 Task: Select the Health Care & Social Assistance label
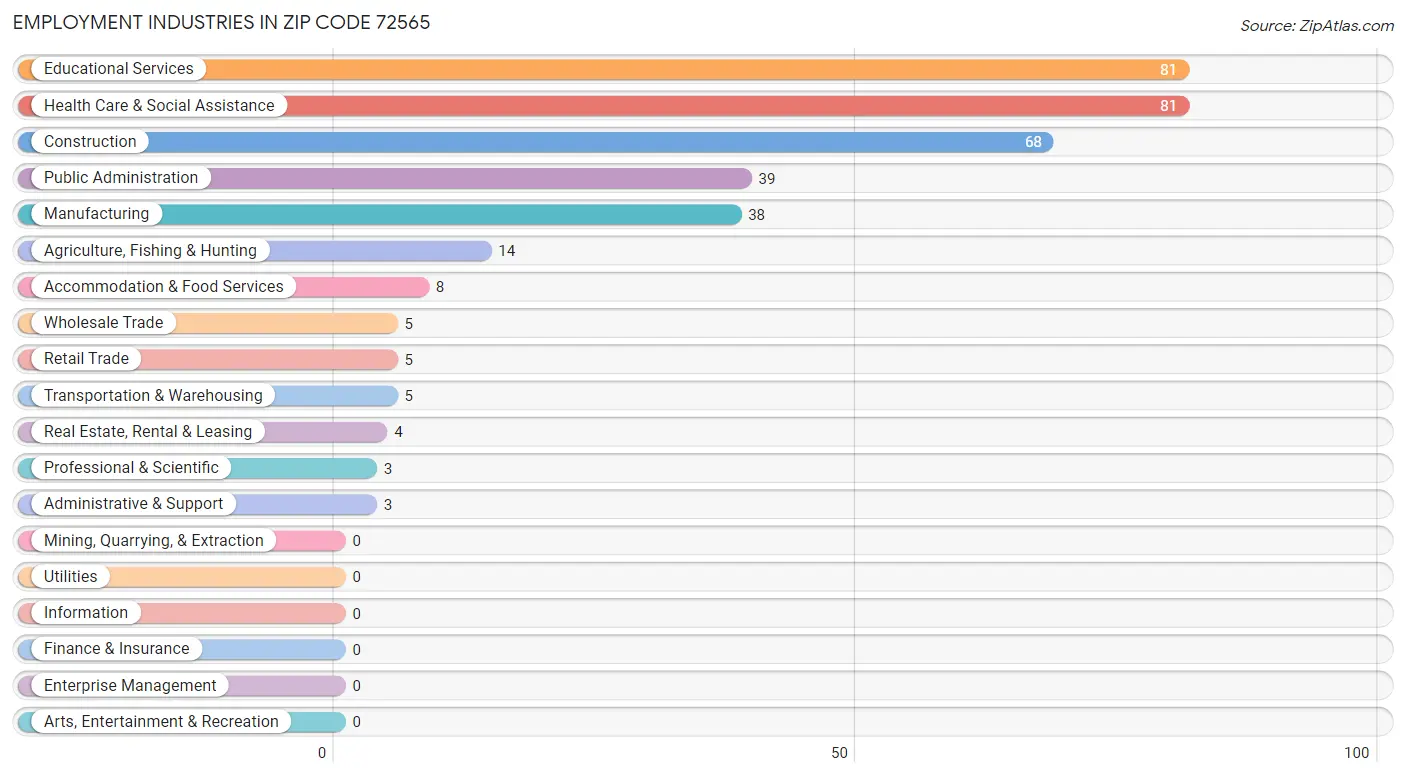[159, 105]
